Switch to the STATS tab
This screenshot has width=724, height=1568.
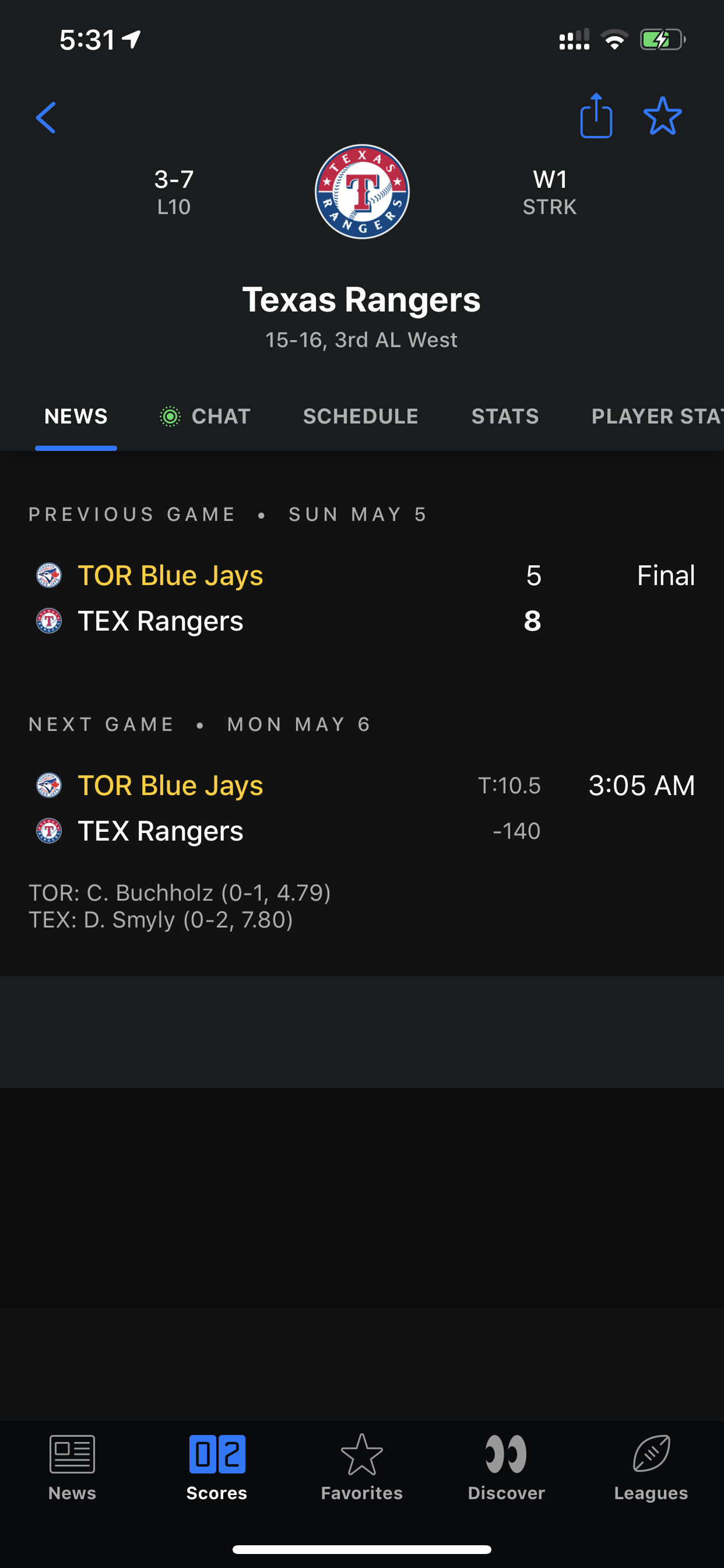tap(505, 416)
